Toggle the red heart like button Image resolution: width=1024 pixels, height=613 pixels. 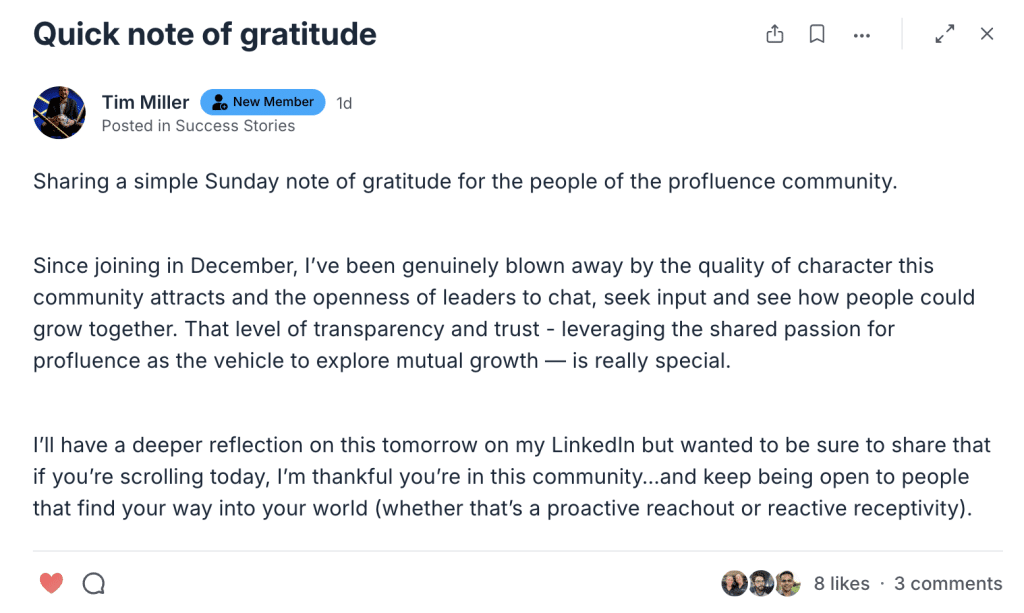(51, 583)
